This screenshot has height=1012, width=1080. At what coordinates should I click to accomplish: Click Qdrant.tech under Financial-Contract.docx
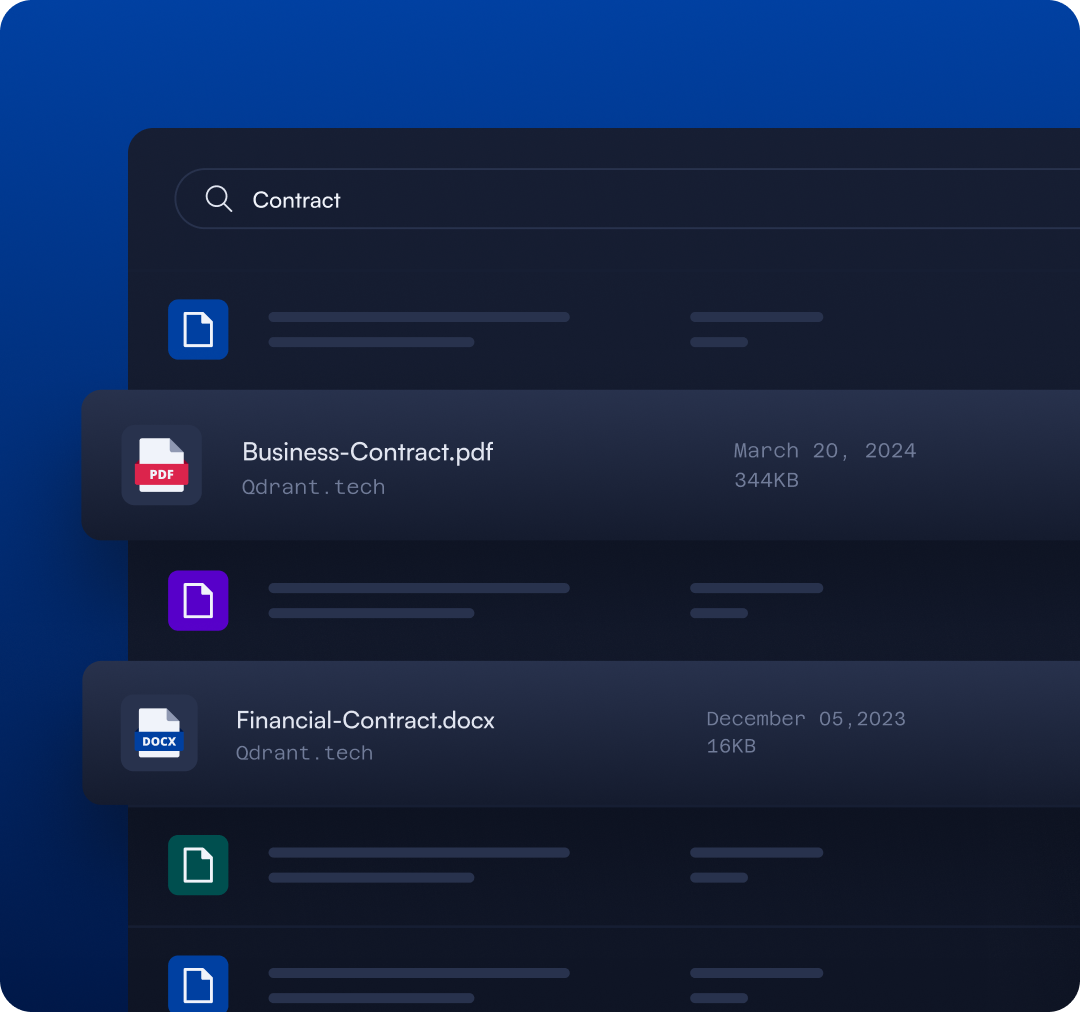304,753
